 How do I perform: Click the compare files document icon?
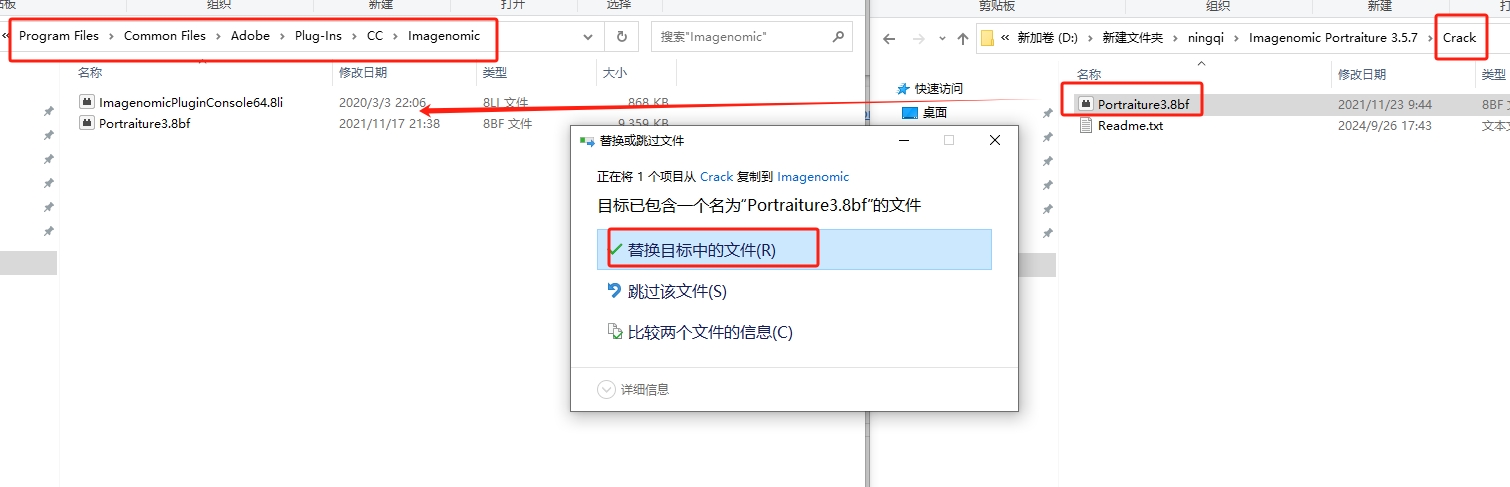(615, 331)
